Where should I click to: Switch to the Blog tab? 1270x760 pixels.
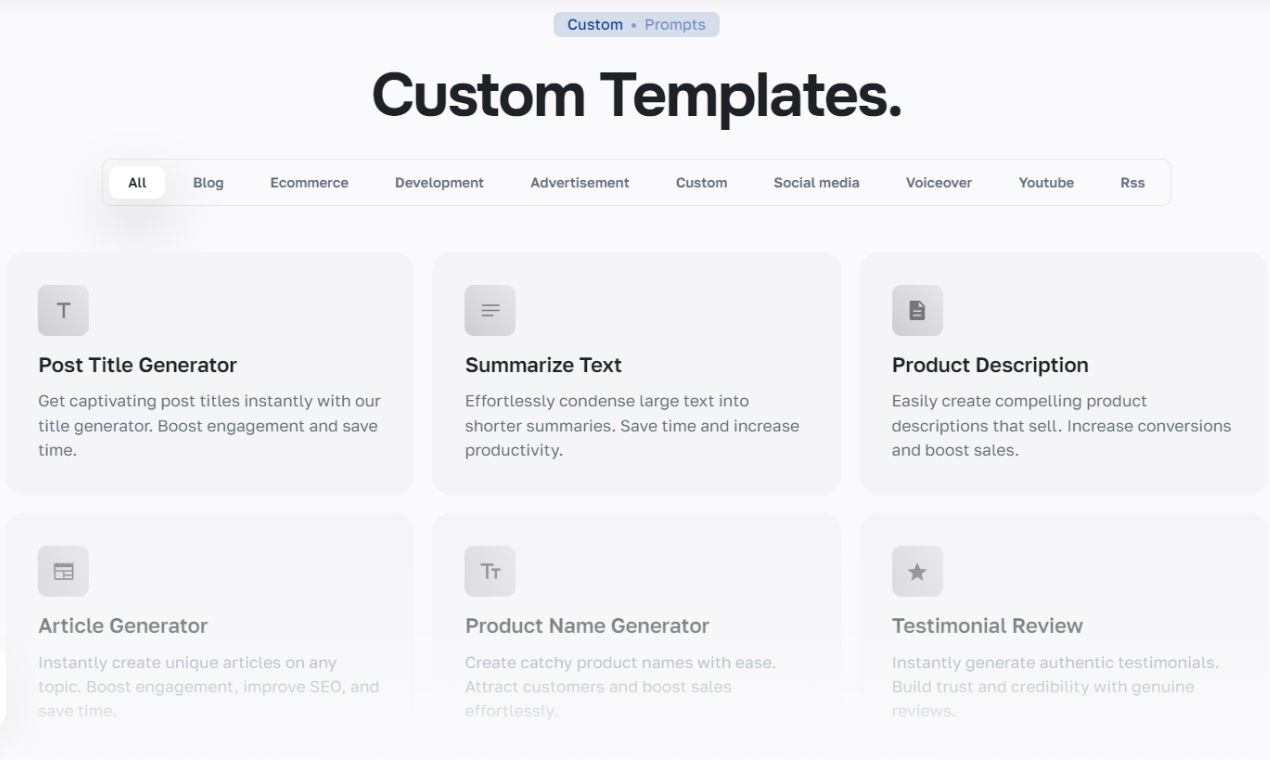208,183
